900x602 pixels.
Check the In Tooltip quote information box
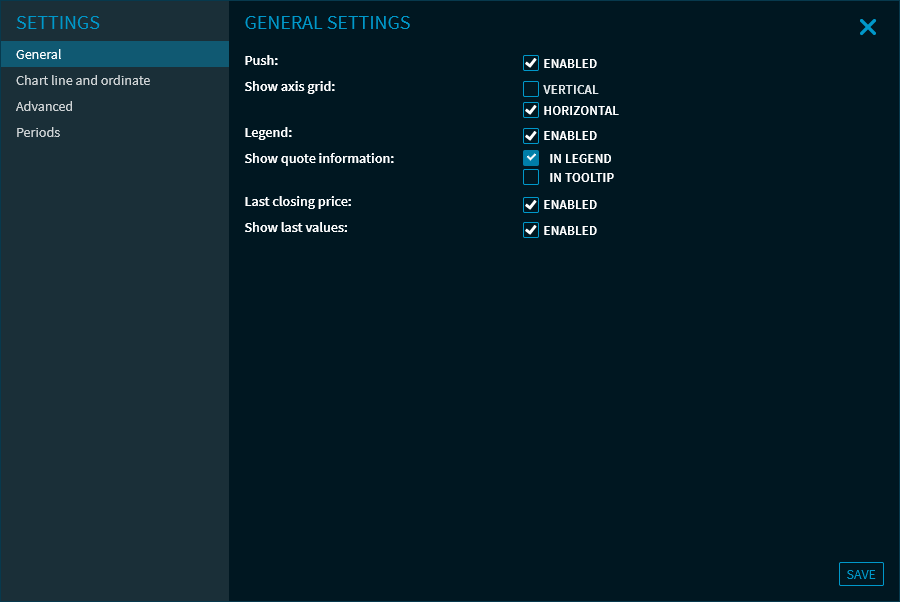[531, 177]
